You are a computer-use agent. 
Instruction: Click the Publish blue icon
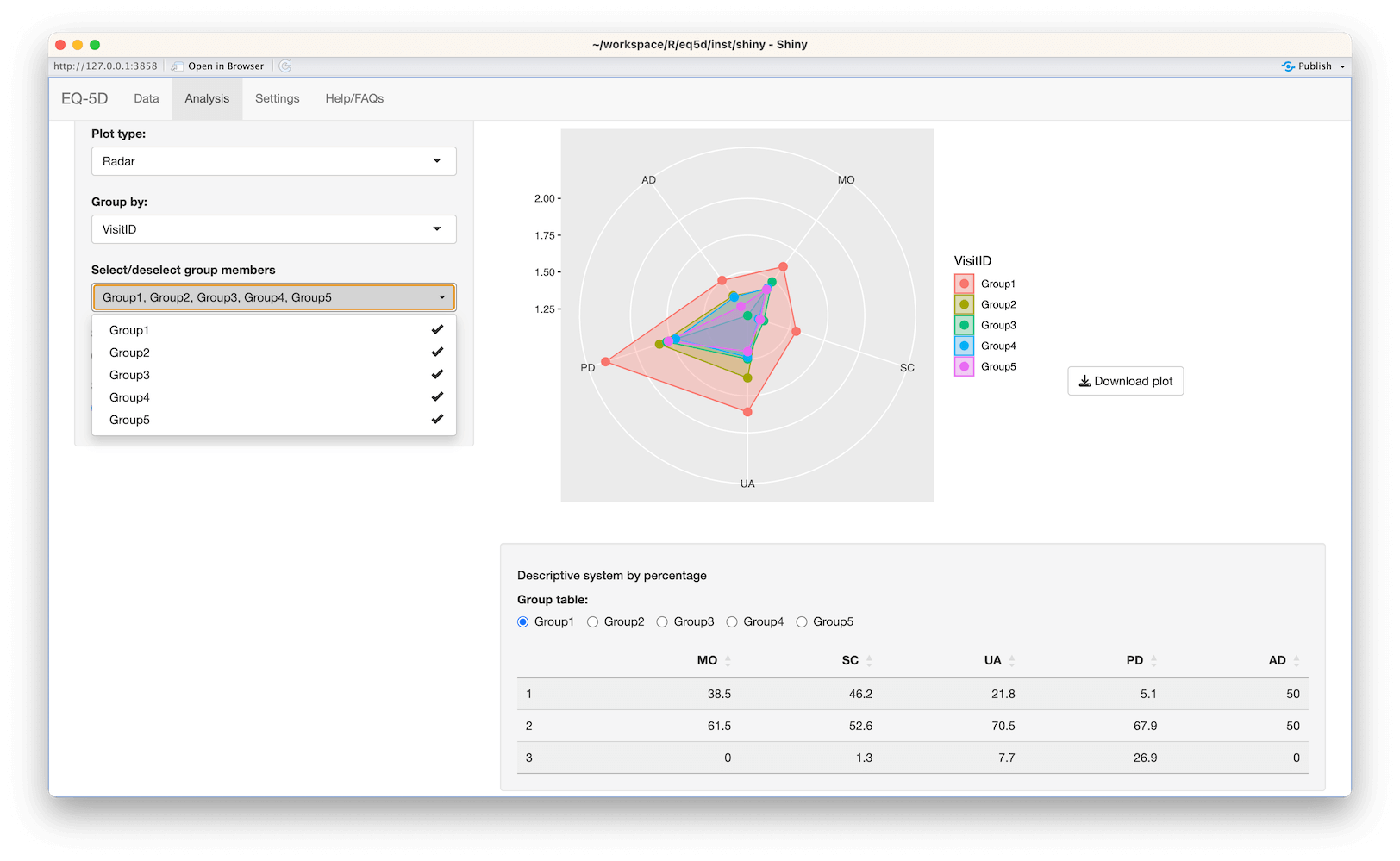tap(1290, 66)
